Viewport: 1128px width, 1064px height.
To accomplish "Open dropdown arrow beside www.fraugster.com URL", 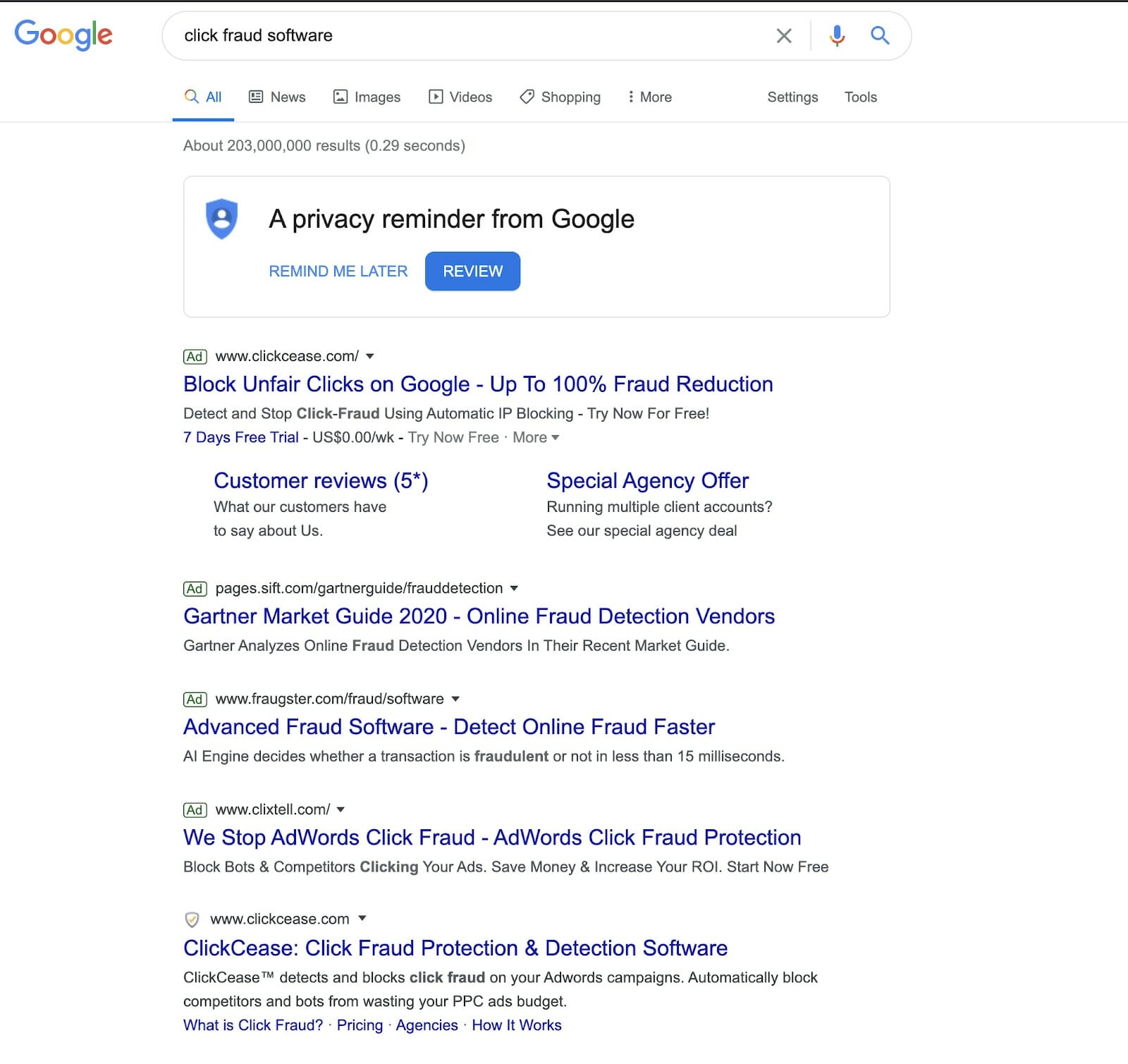I will point(455,699).
